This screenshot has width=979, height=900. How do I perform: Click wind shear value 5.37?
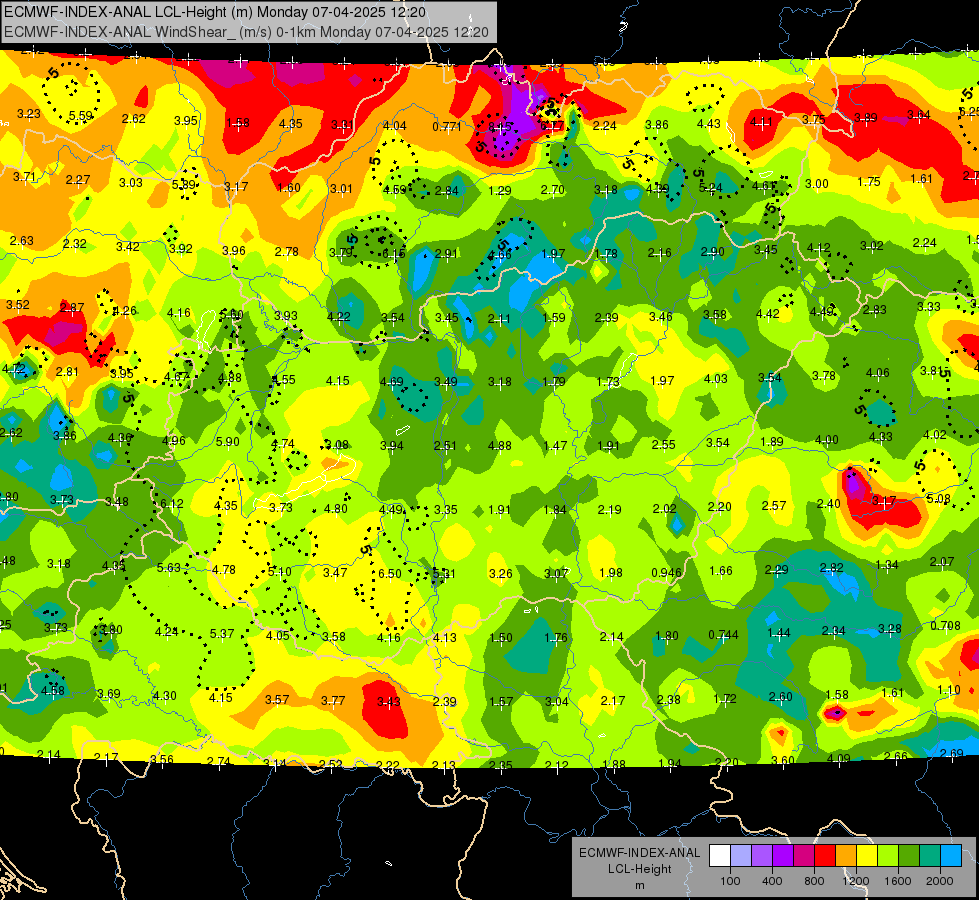(x=222, y=633)
